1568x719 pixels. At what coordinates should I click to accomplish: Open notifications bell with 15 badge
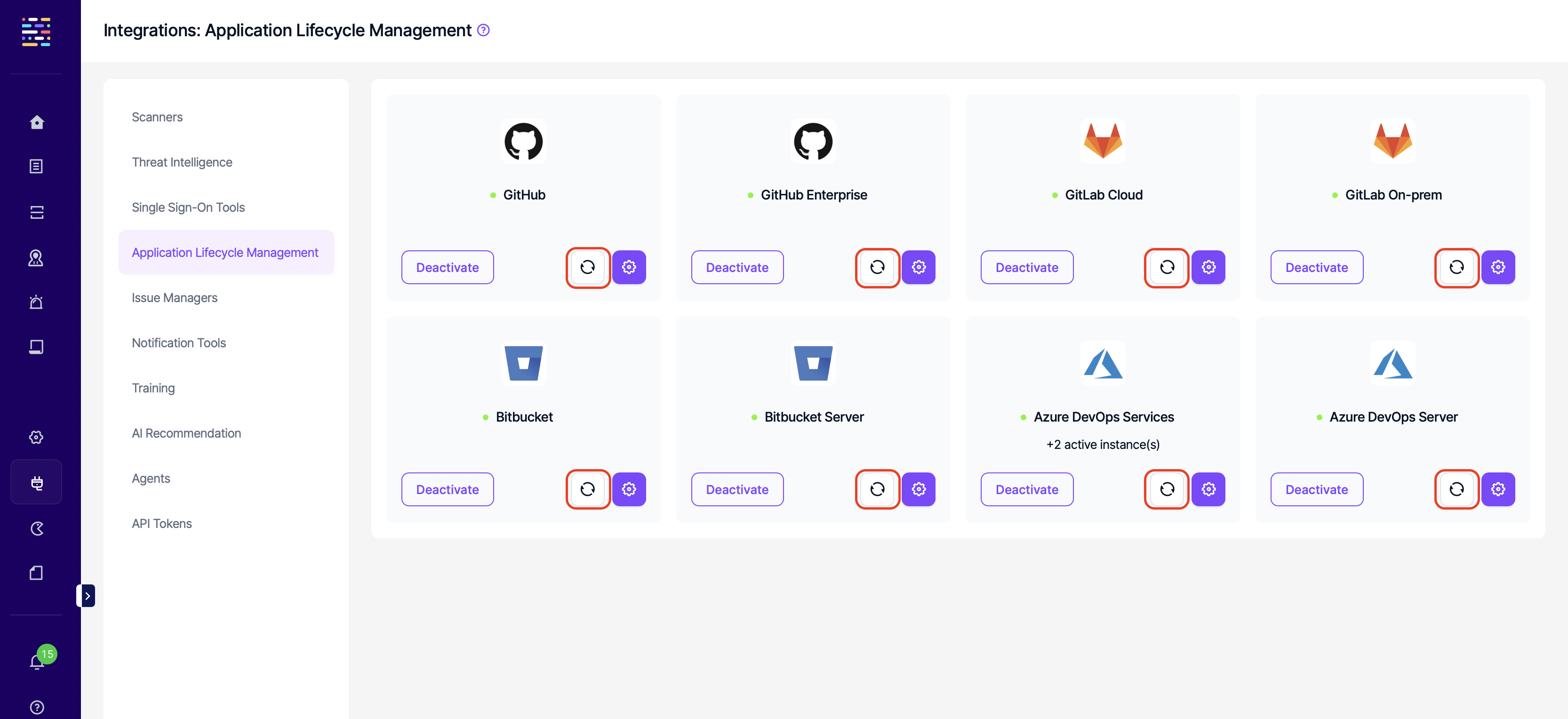click(37, 662)
